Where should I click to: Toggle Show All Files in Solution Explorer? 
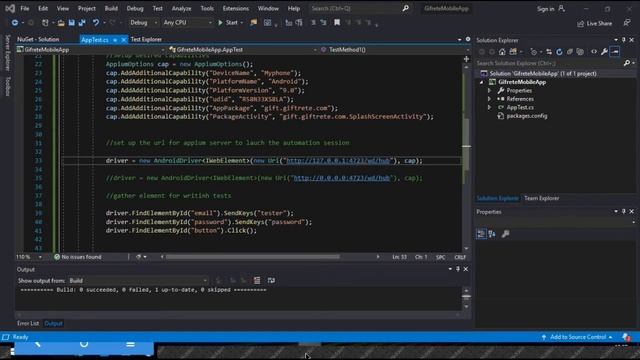coord(580,52)
